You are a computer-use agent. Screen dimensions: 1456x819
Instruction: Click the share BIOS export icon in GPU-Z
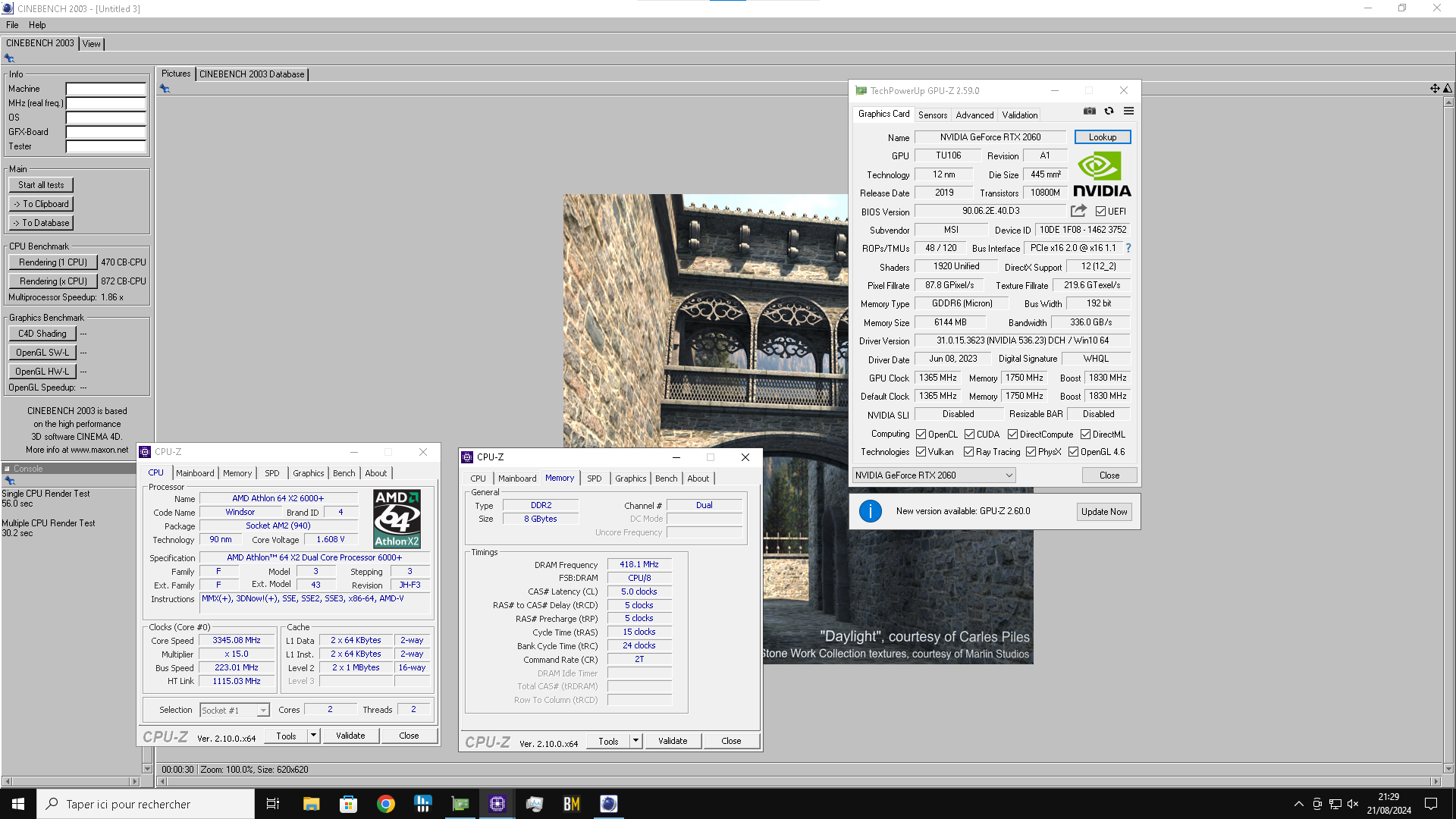(1078, 211)
